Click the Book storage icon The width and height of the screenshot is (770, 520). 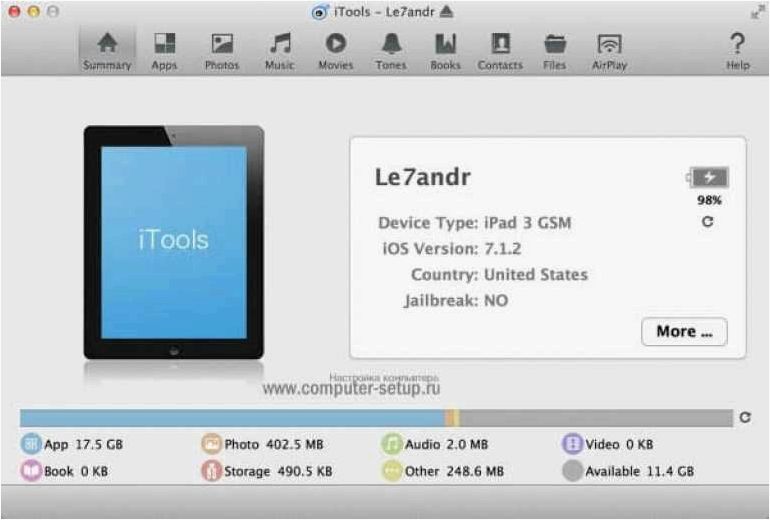pos(31,470)
